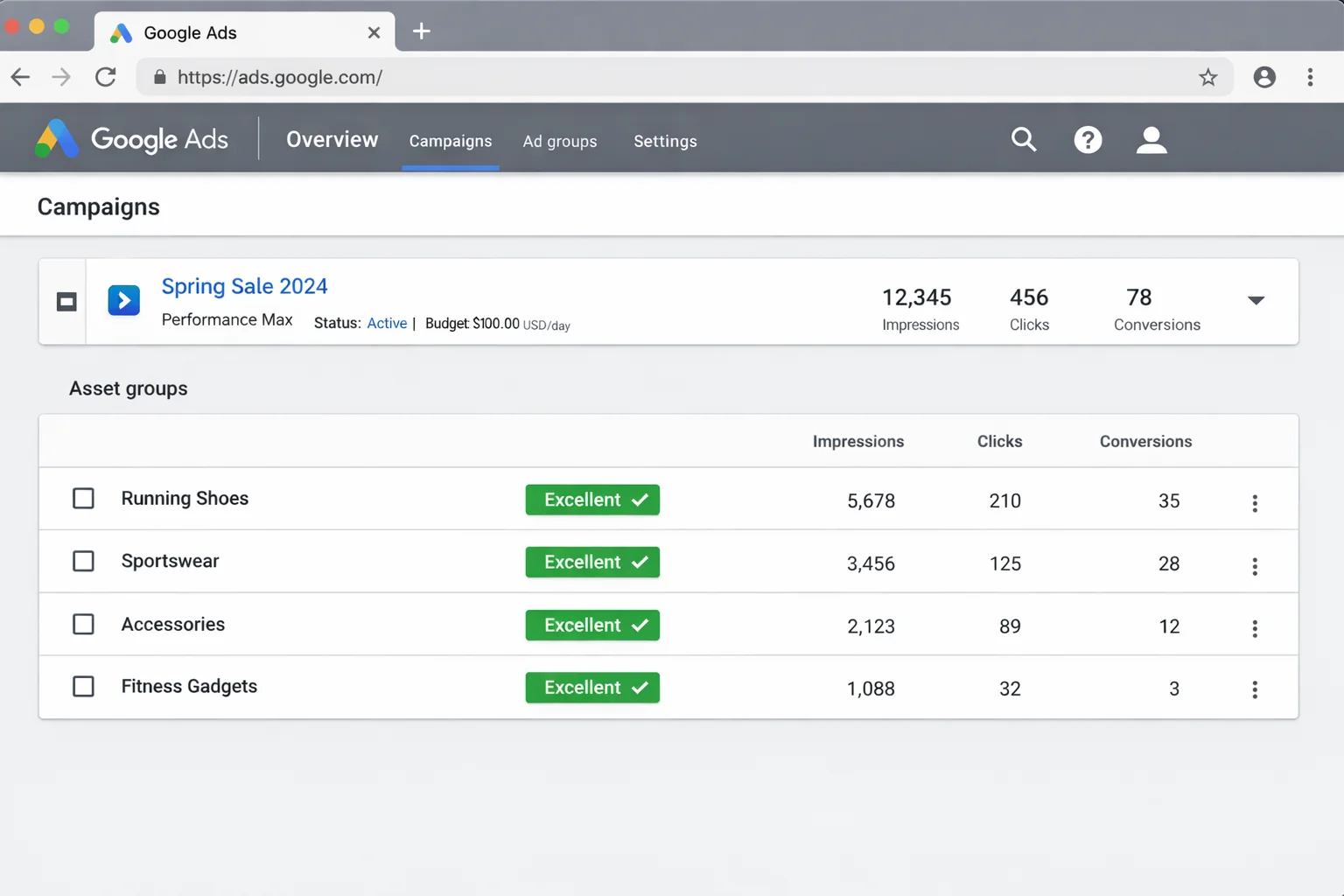Screen dimensions: 1344x896
Task: Go to the Settings tab
Action: (x=665, y=141)
